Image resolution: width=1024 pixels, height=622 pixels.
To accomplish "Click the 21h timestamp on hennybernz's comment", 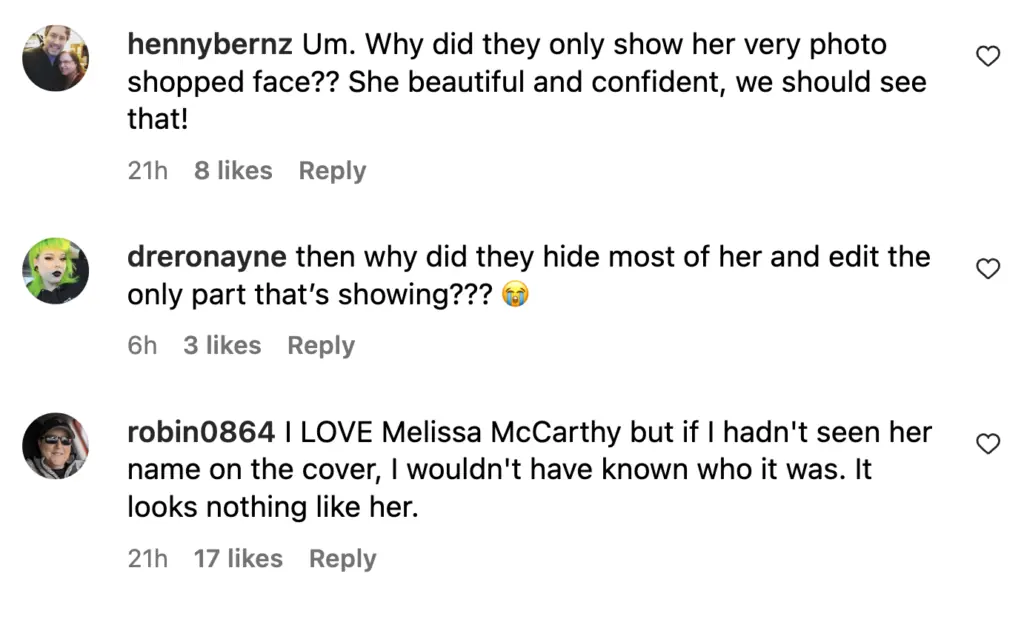I will (x=147, y=171).
